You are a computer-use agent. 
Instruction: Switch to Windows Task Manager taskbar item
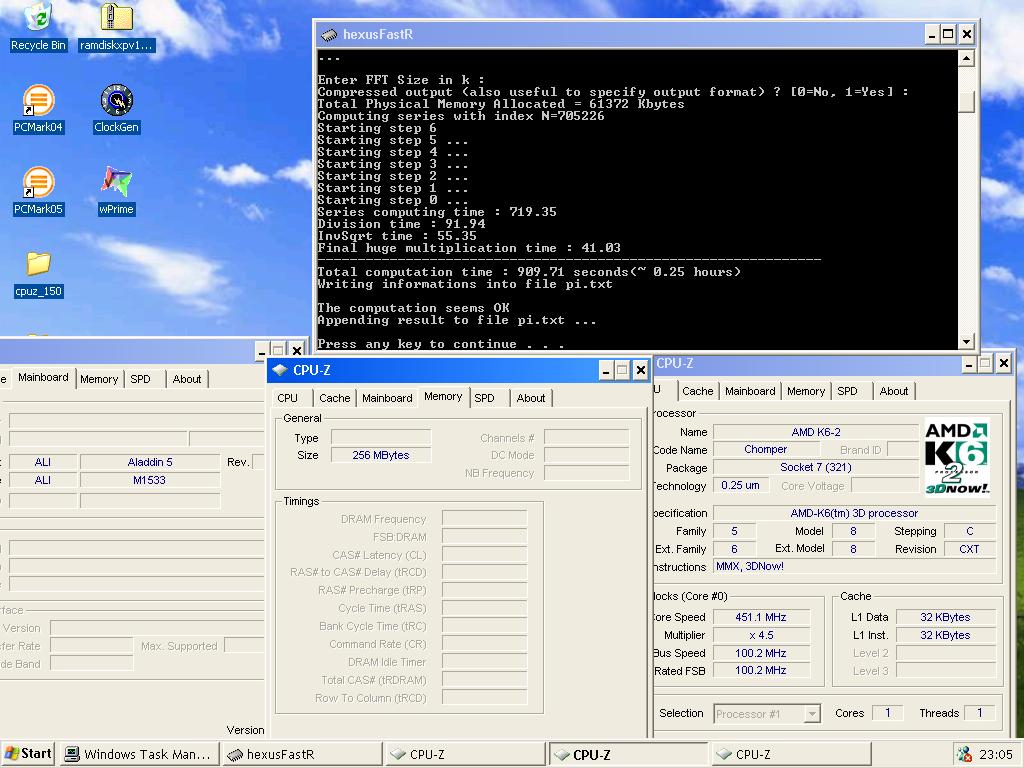coord(140,754)
